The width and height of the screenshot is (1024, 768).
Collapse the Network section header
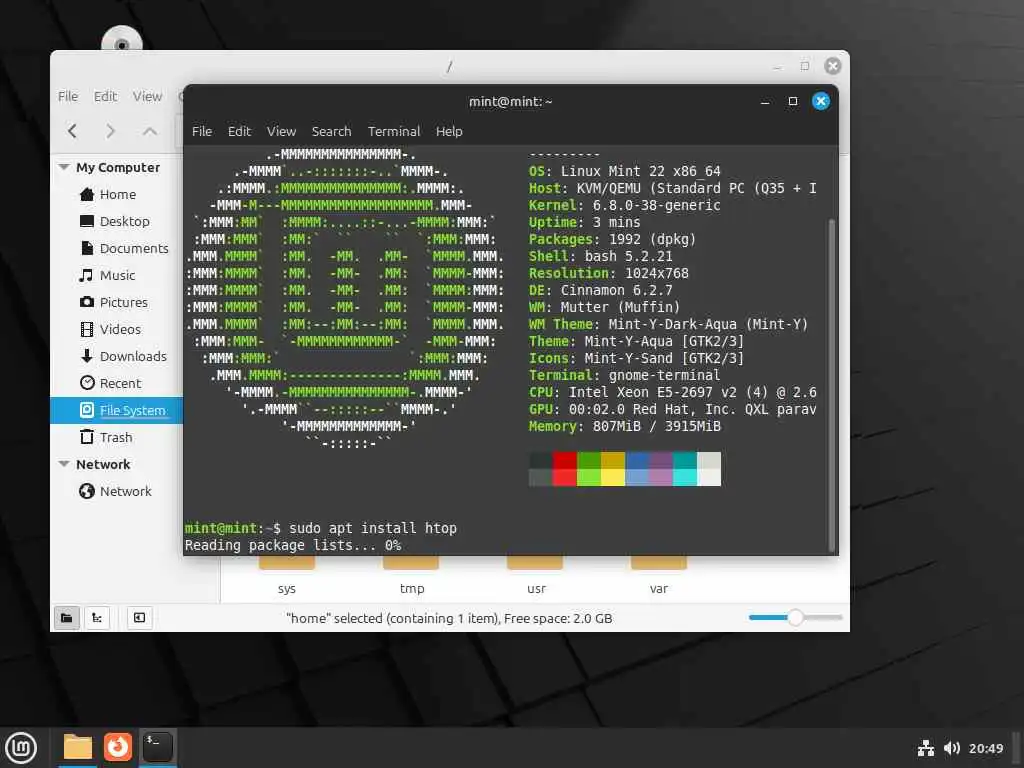coord(64,464)
